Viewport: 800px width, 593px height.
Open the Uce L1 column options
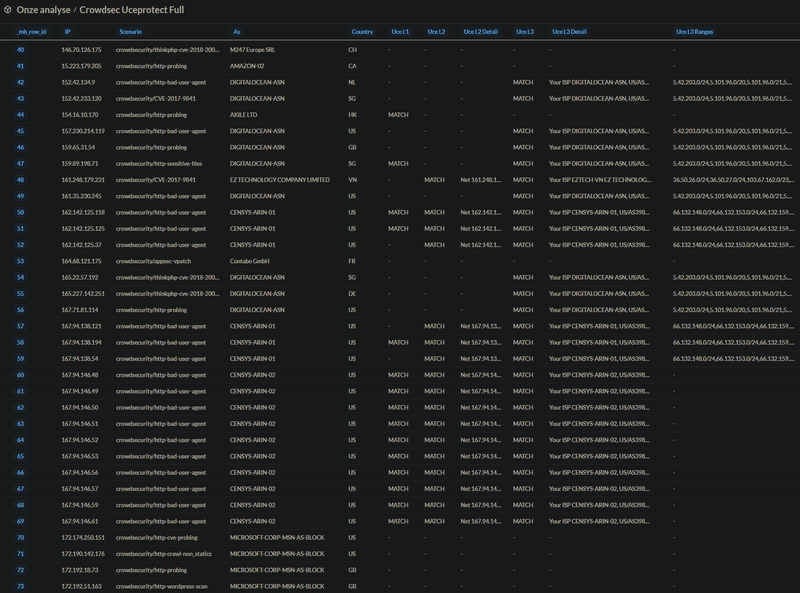pos(400,33)
